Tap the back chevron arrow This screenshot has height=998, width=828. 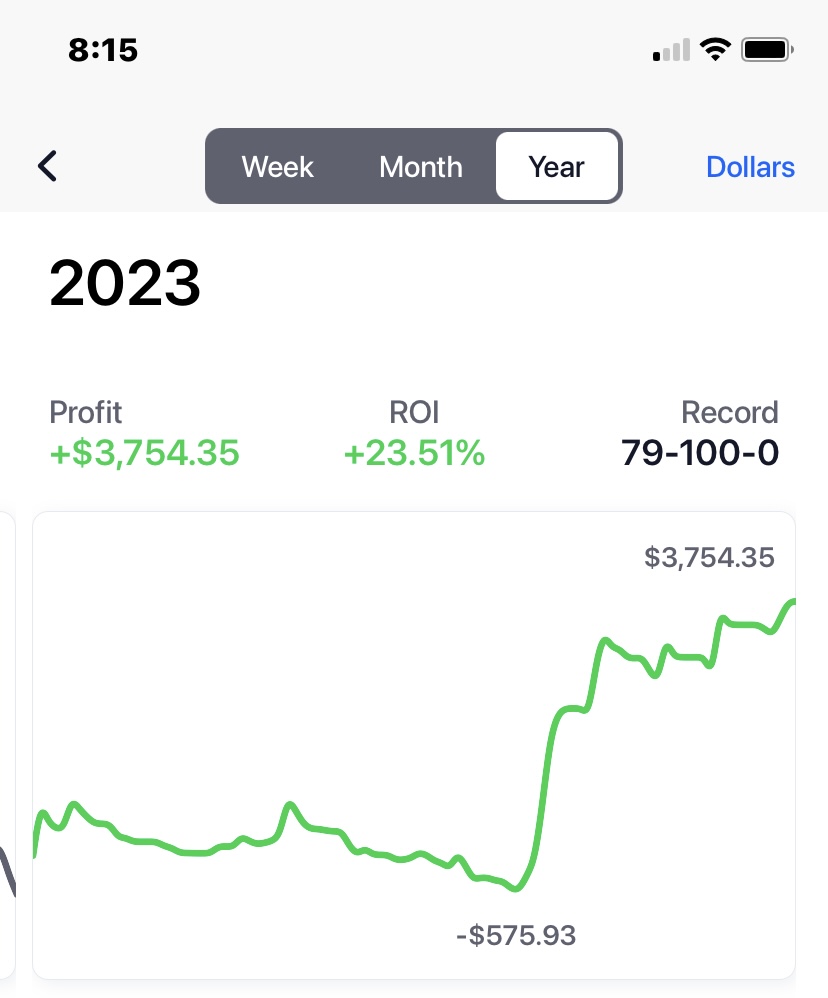coord(48,166)
